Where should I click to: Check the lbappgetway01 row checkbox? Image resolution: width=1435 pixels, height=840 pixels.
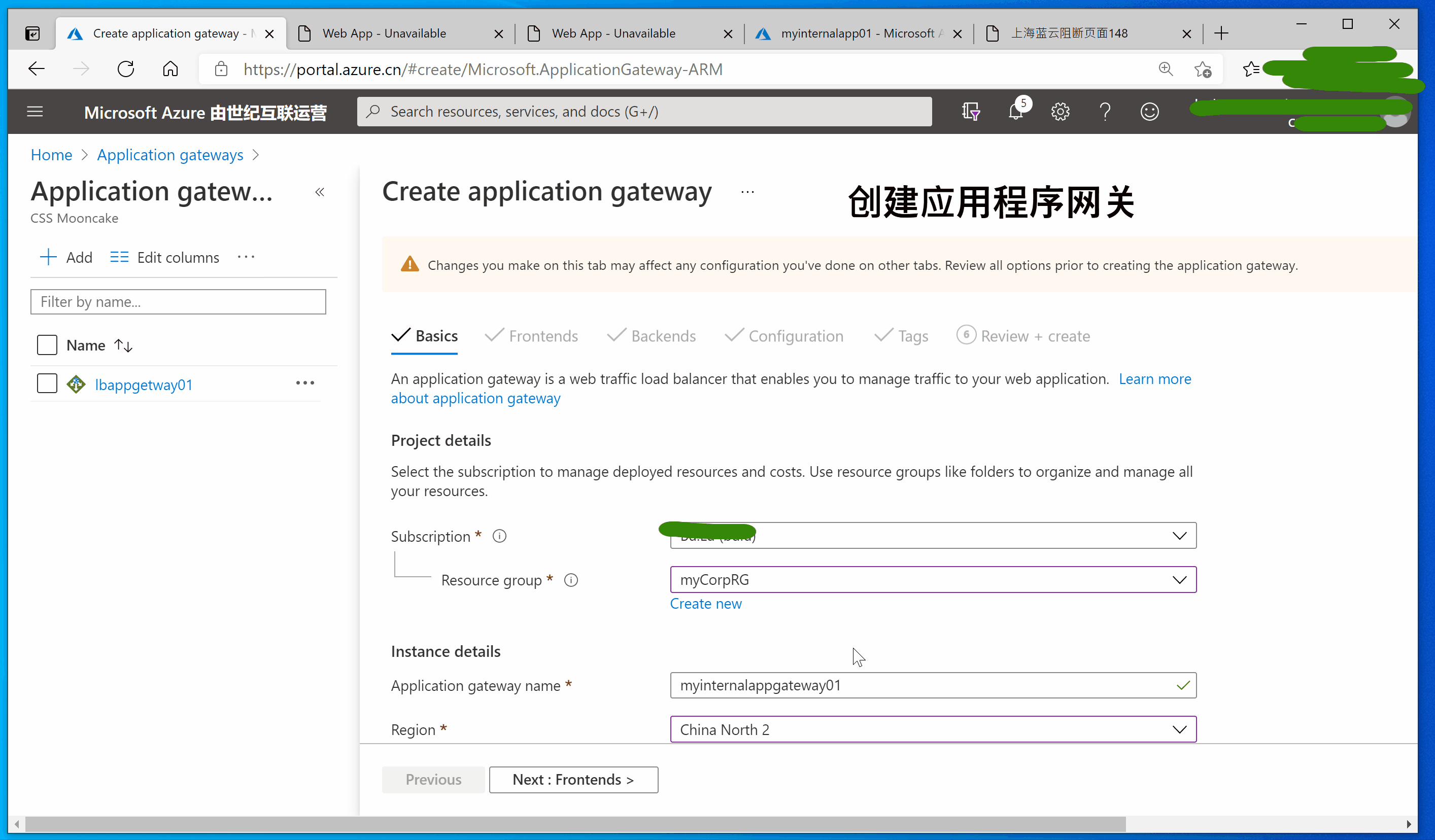[47, 383]
